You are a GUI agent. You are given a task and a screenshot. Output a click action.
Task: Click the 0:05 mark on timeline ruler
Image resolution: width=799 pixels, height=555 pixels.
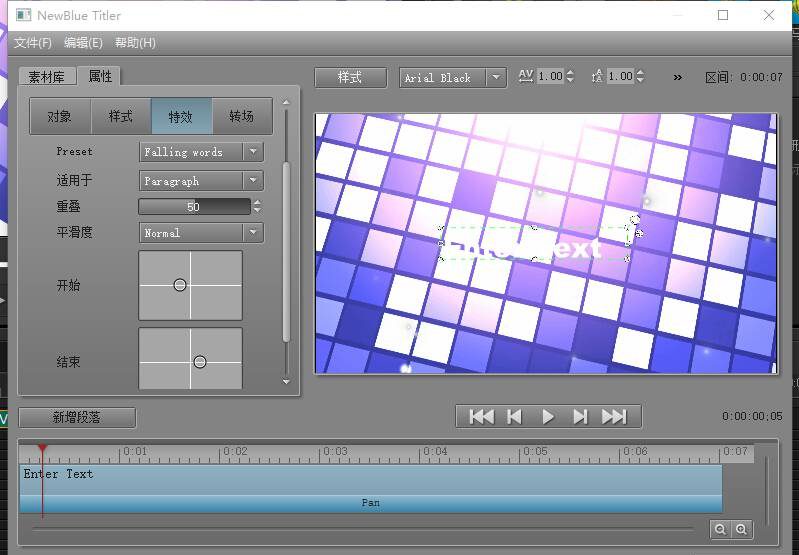(536, 452)
